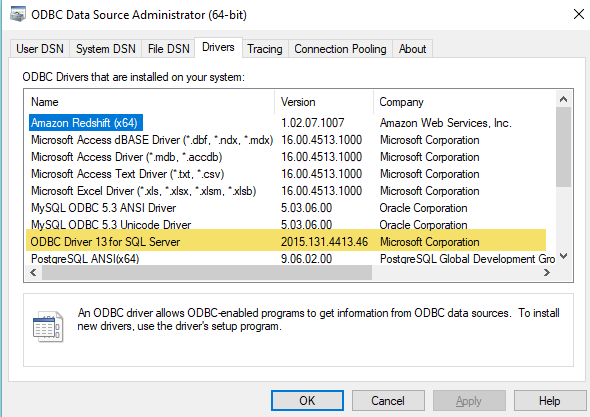Select Microsoft Excel Driver row
The image size is (590, 417).
pos(143,191)
